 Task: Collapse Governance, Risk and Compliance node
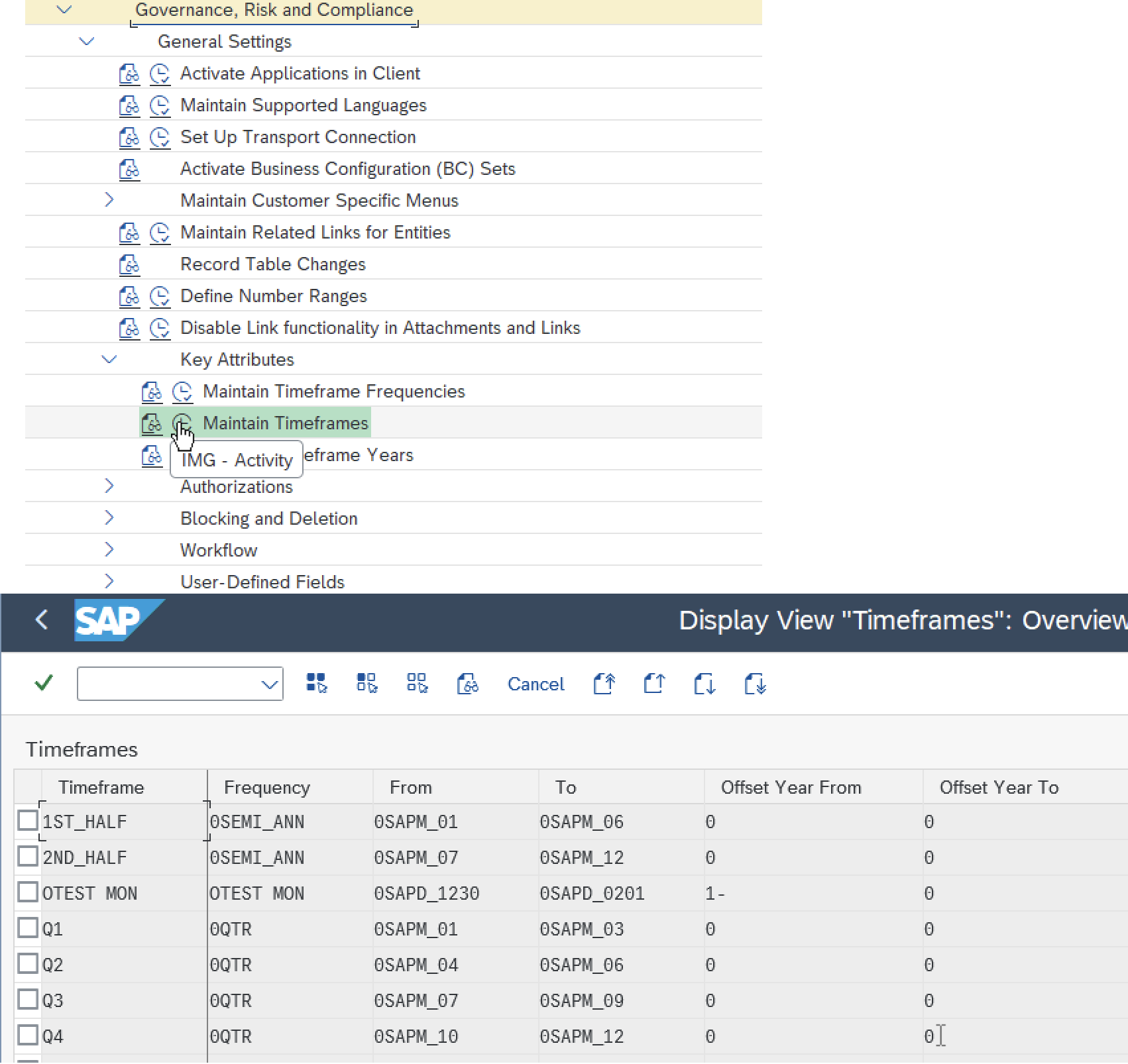pos(64,10)
